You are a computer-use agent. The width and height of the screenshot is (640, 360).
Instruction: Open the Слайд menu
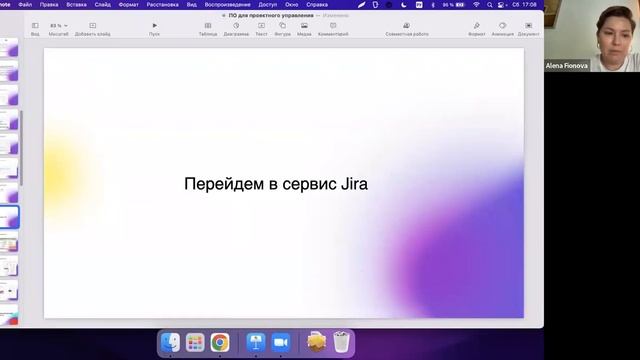pyautogui.click(x=102, y=4)
